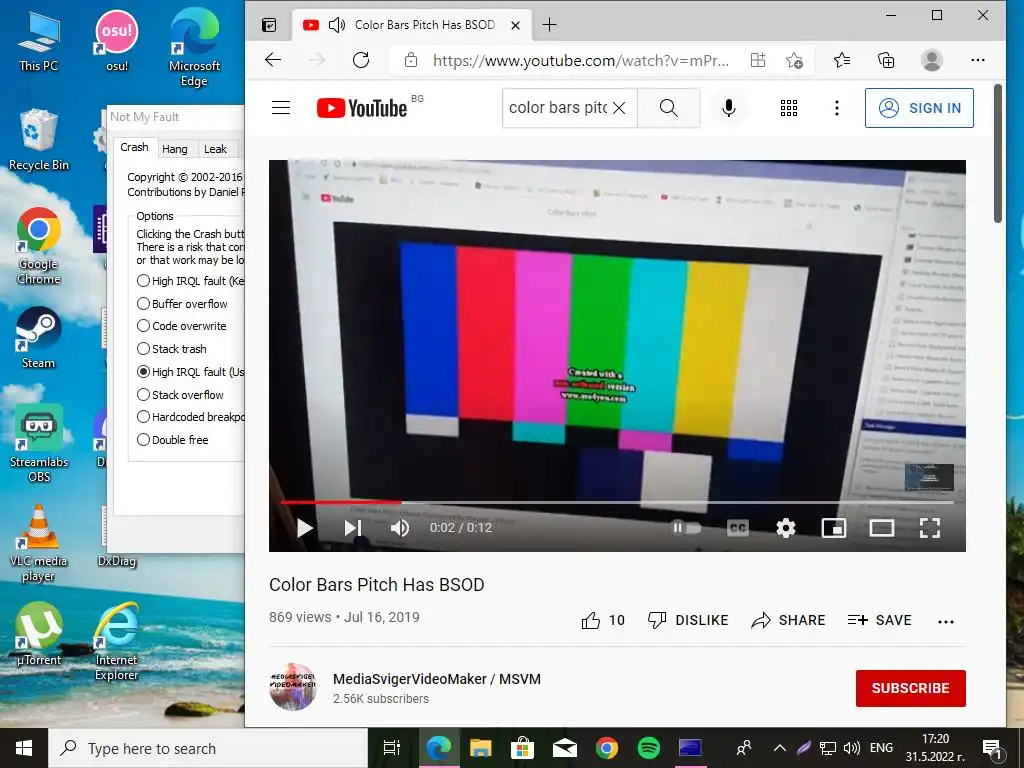The width and height of the screenshot is (1024, 768).
Task: Open Windows Start menu
Action: tap(24, 748)
